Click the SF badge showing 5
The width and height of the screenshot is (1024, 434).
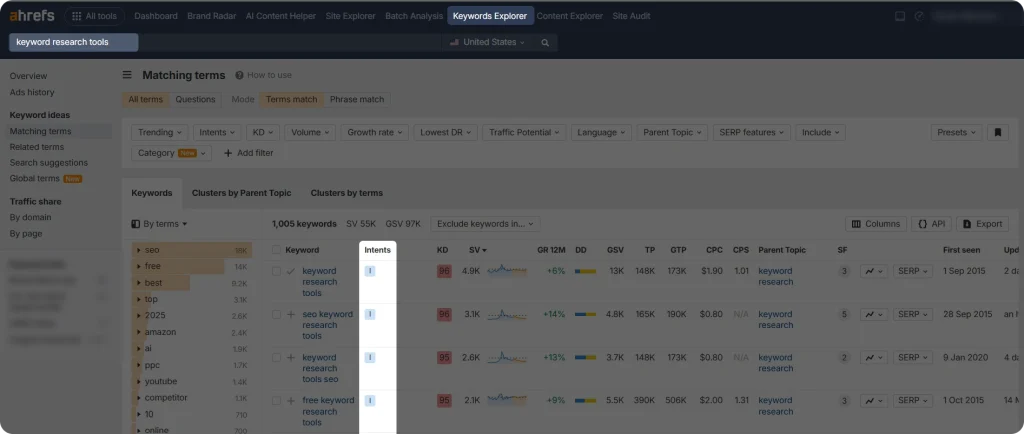[x=844, y=315]
